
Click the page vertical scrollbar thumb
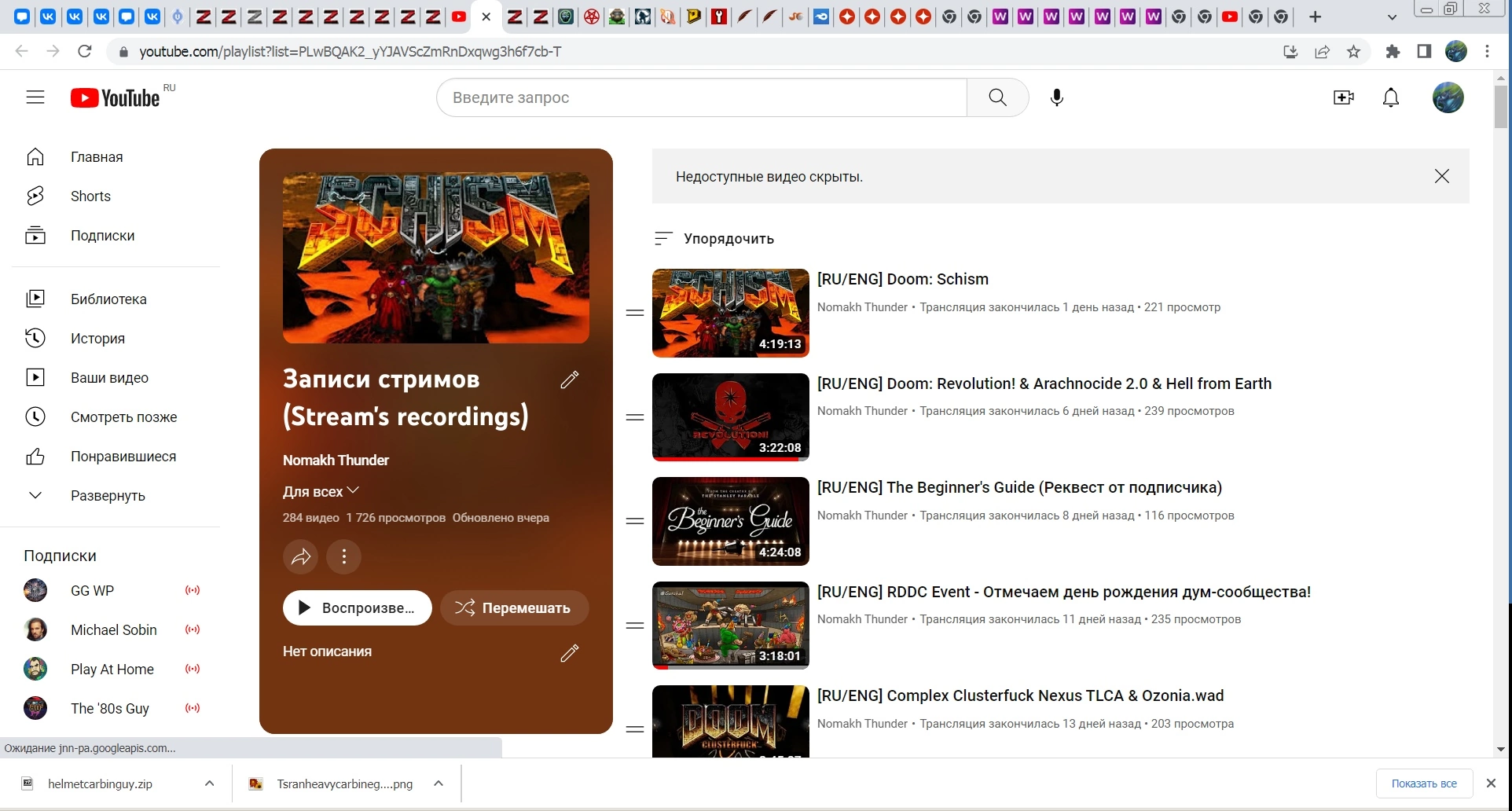click(1500, 106)
